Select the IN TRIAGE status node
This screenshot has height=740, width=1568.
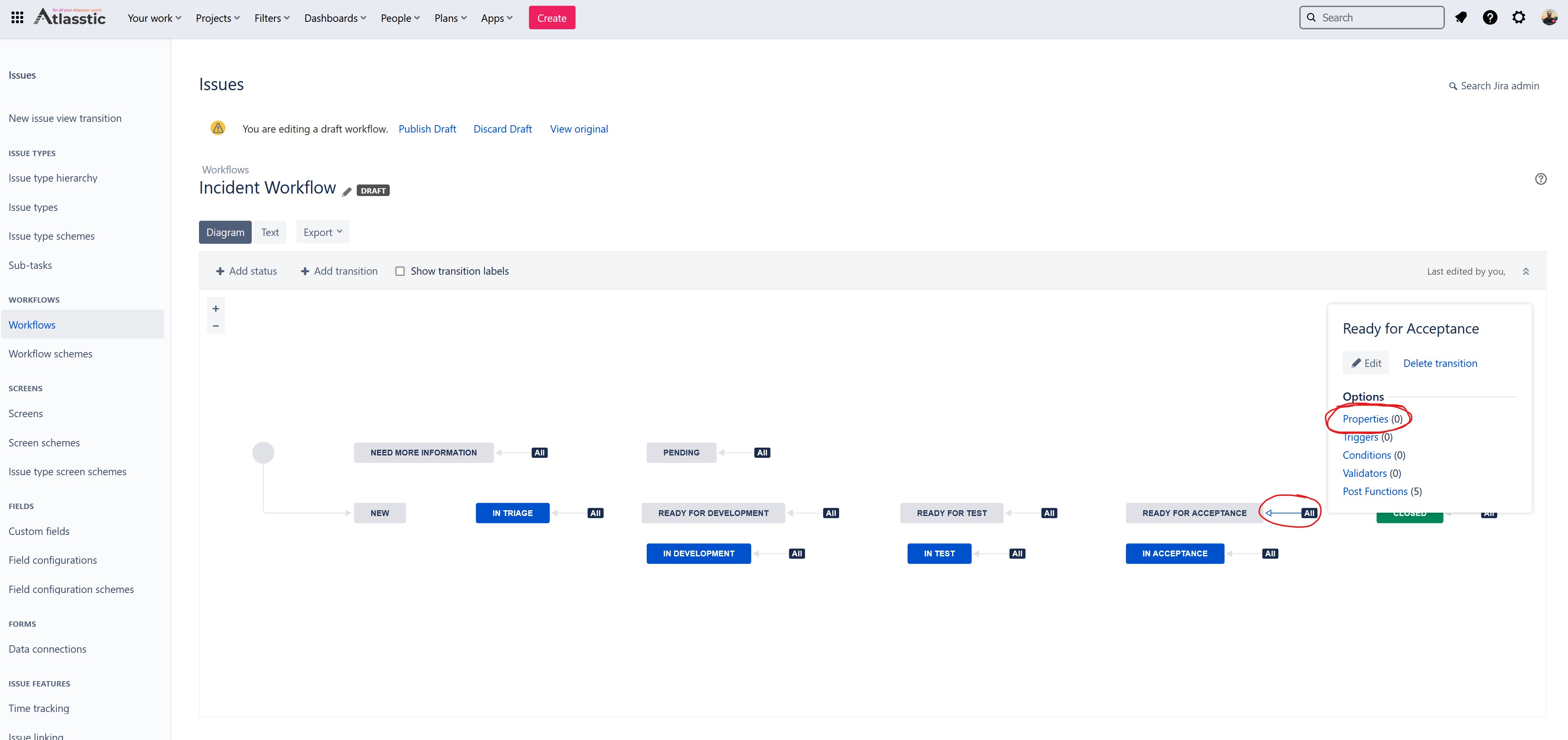[512, 513]
